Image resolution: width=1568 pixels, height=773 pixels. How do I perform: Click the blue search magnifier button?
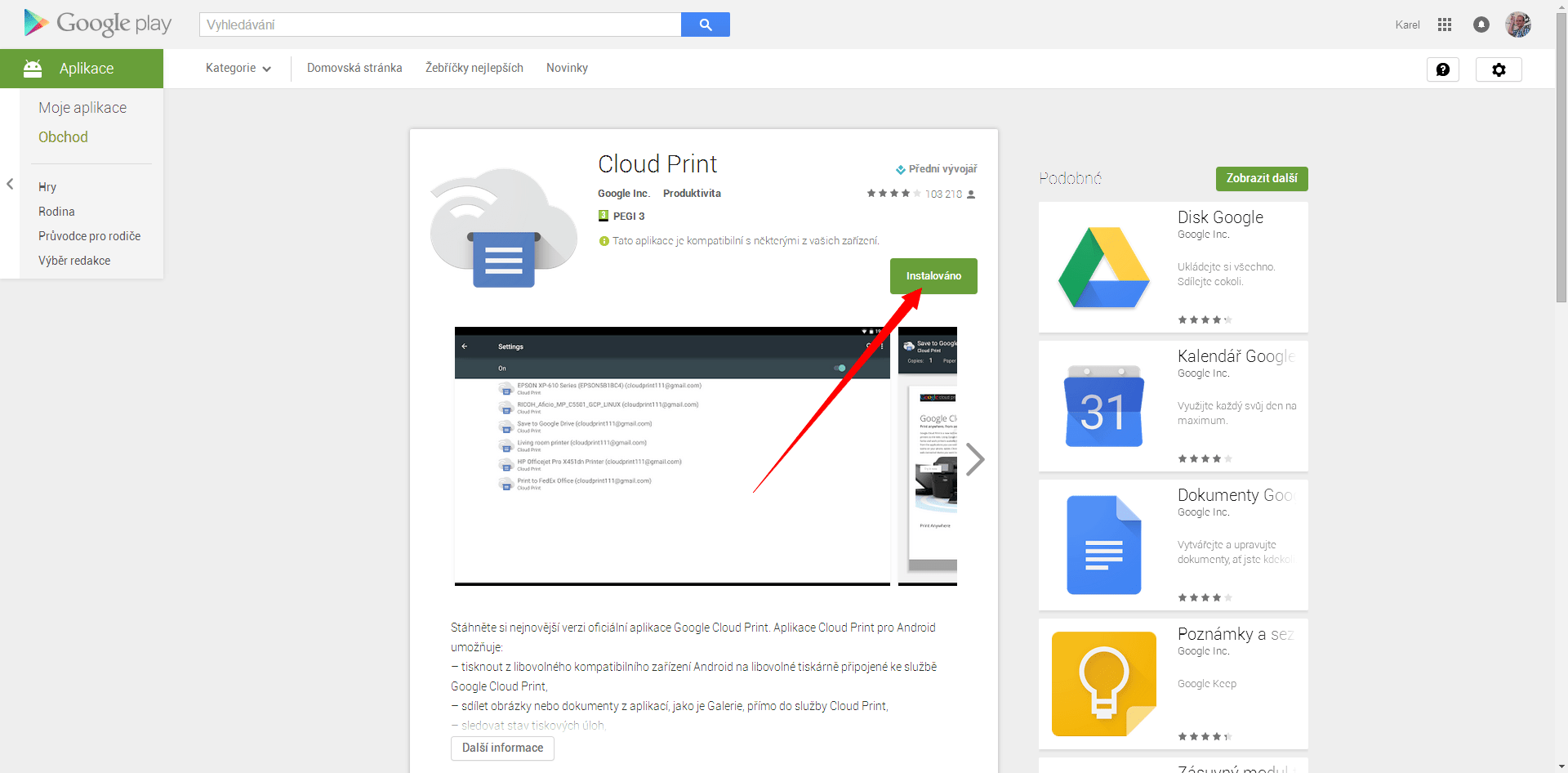pos(706,25)
